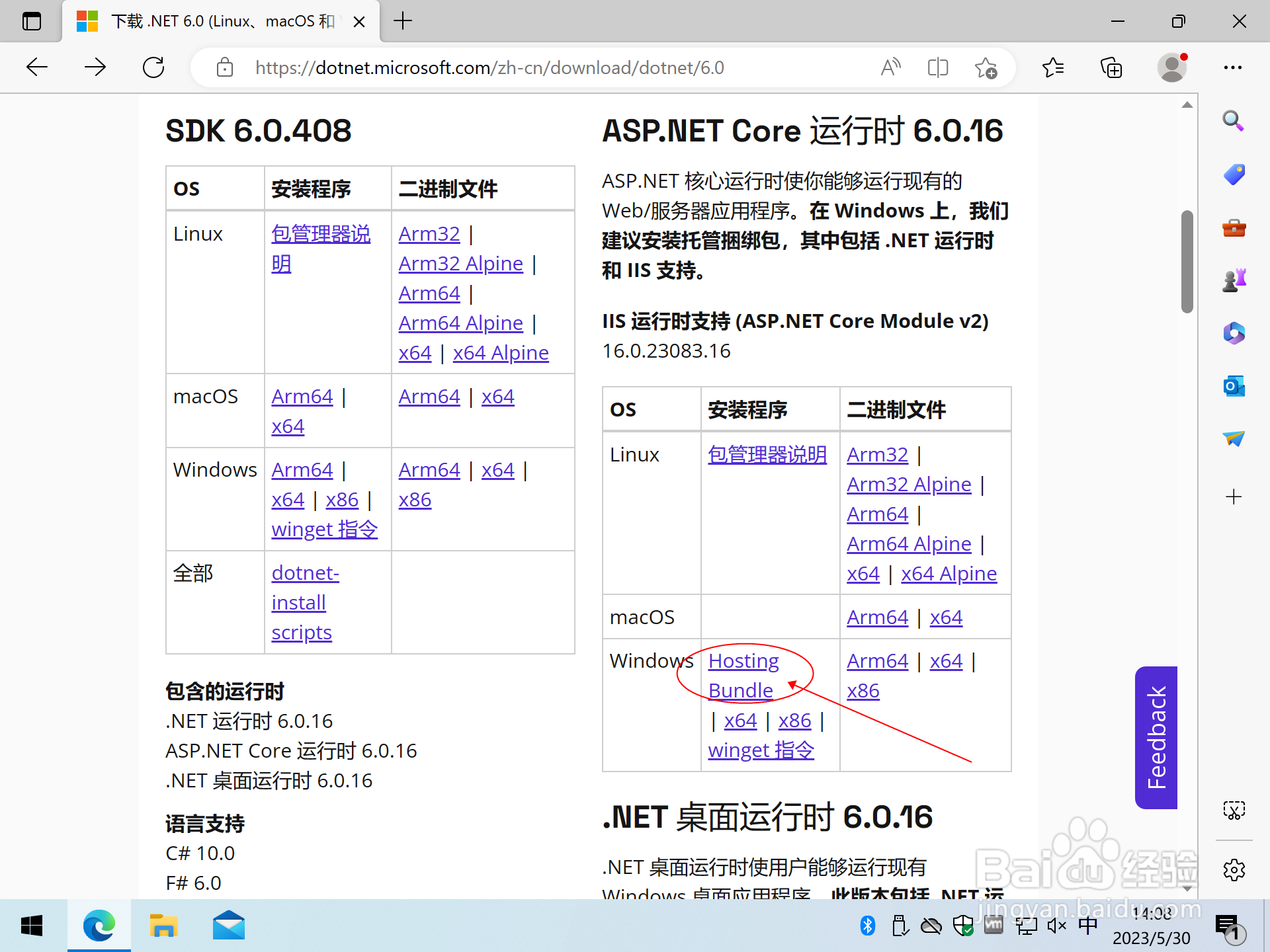Open sidebar Microsoft 365 icon

[x=1234, y=333]
